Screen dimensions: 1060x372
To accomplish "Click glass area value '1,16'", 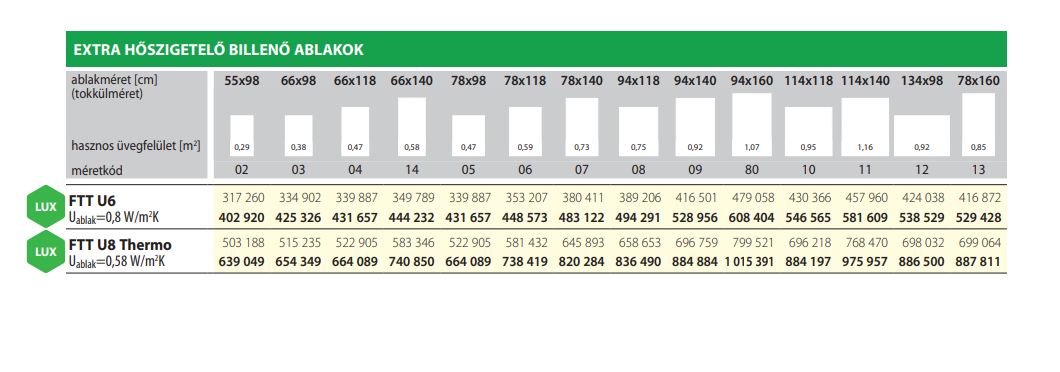I will click(x=865, y=147).
